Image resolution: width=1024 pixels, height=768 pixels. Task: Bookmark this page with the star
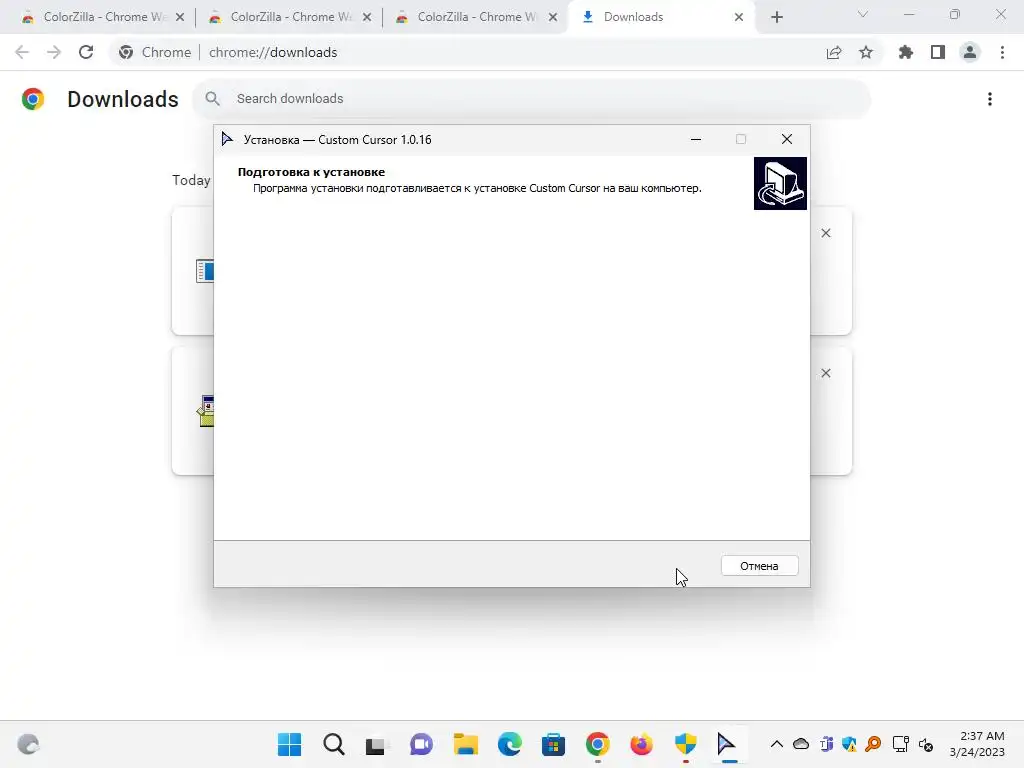point(866,52)
